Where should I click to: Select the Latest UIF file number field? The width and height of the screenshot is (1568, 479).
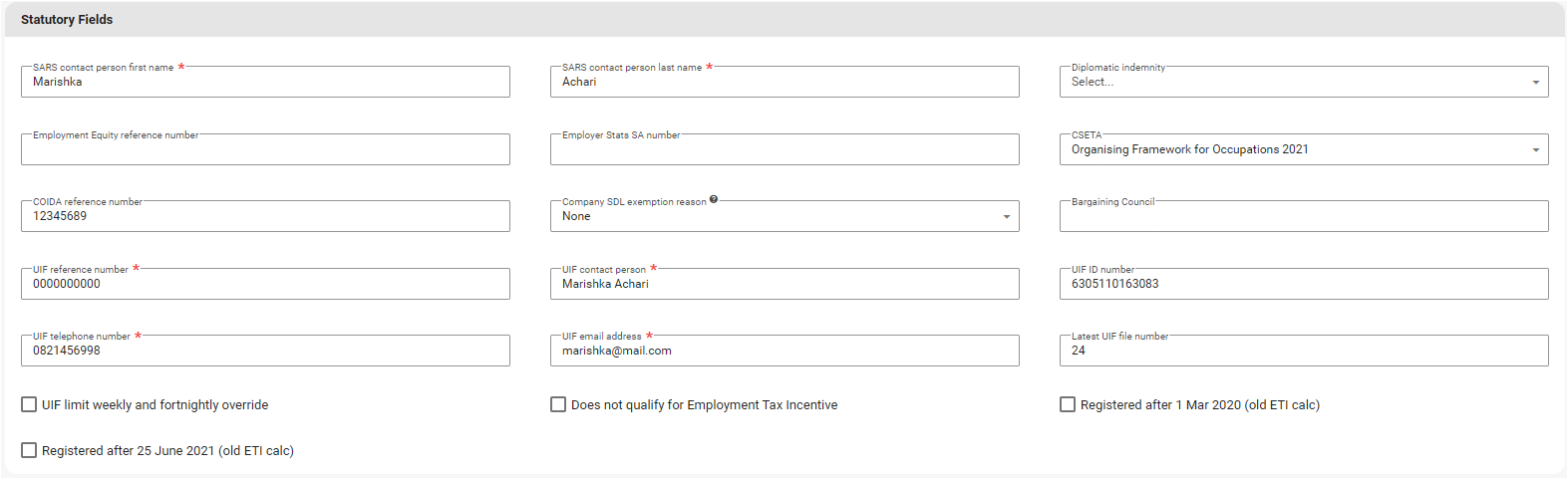point(1303,352)
